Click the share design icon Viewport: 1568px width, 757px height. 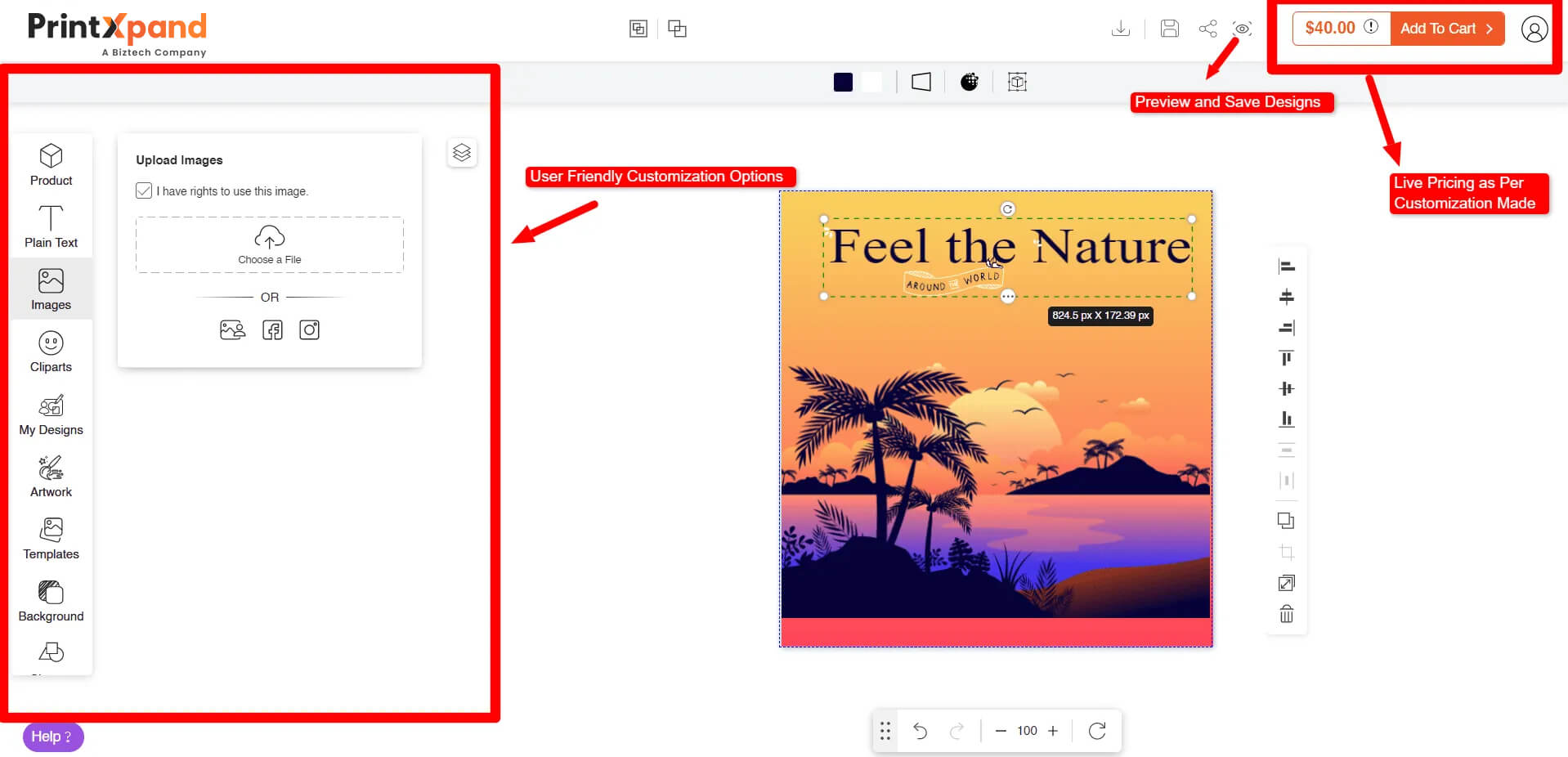pos(1207,29)
